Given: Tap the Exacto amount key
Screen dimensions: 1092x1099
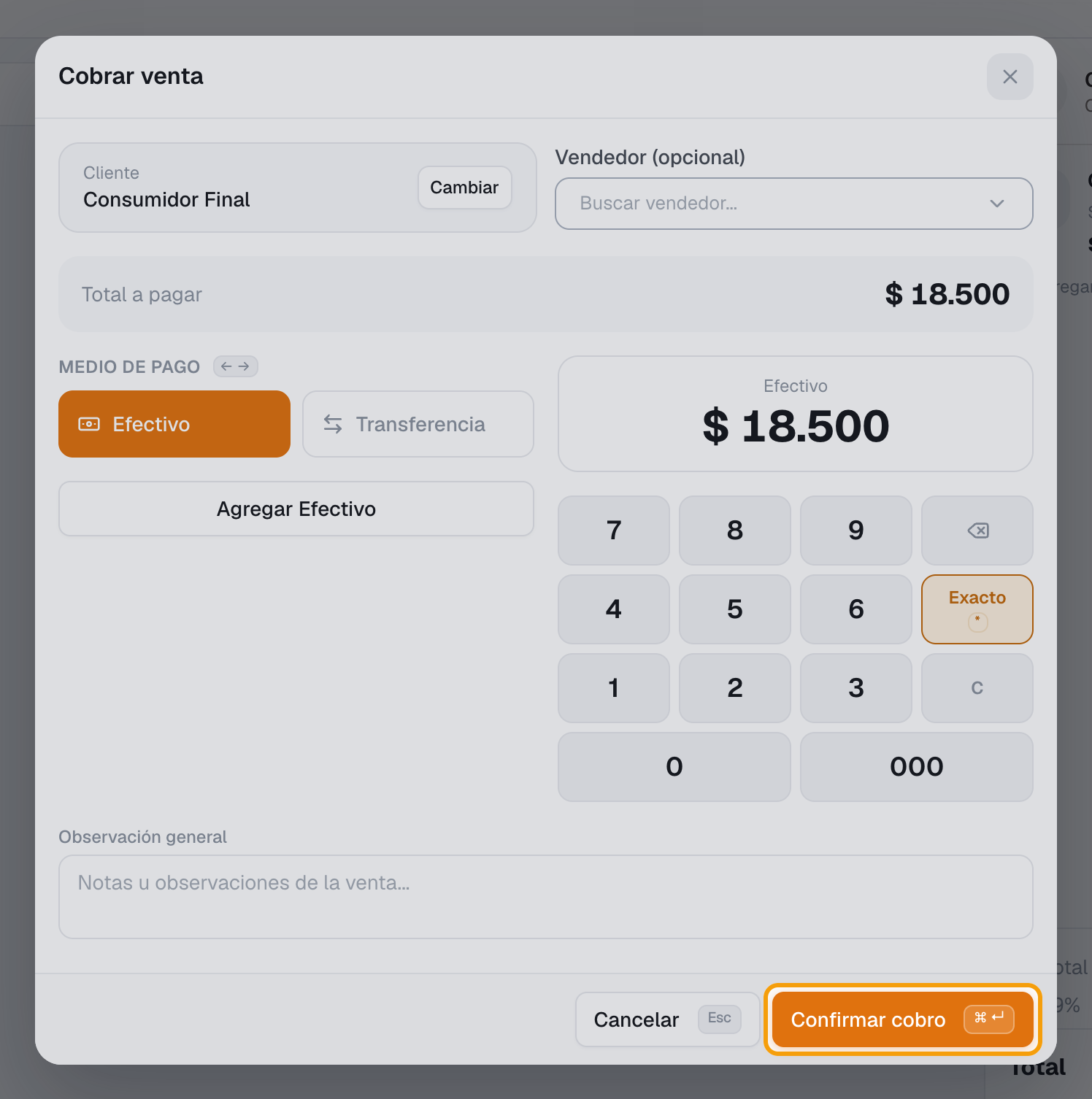Looking at the screenshot, I should pyautogui.click(x=977, y=609).
